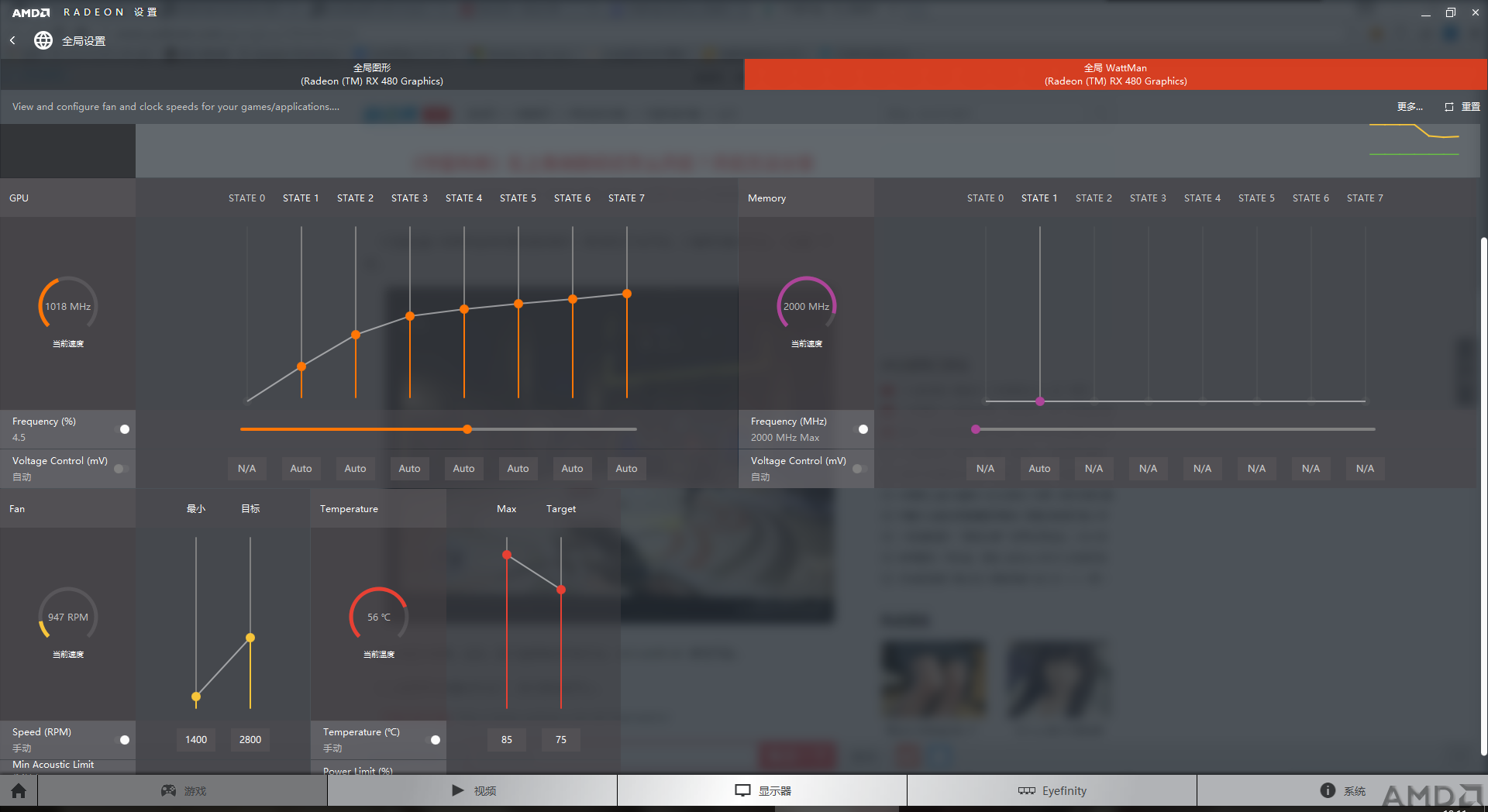Click the Max temperature point
Screen dimensions: 1488x812
point(507,555)
